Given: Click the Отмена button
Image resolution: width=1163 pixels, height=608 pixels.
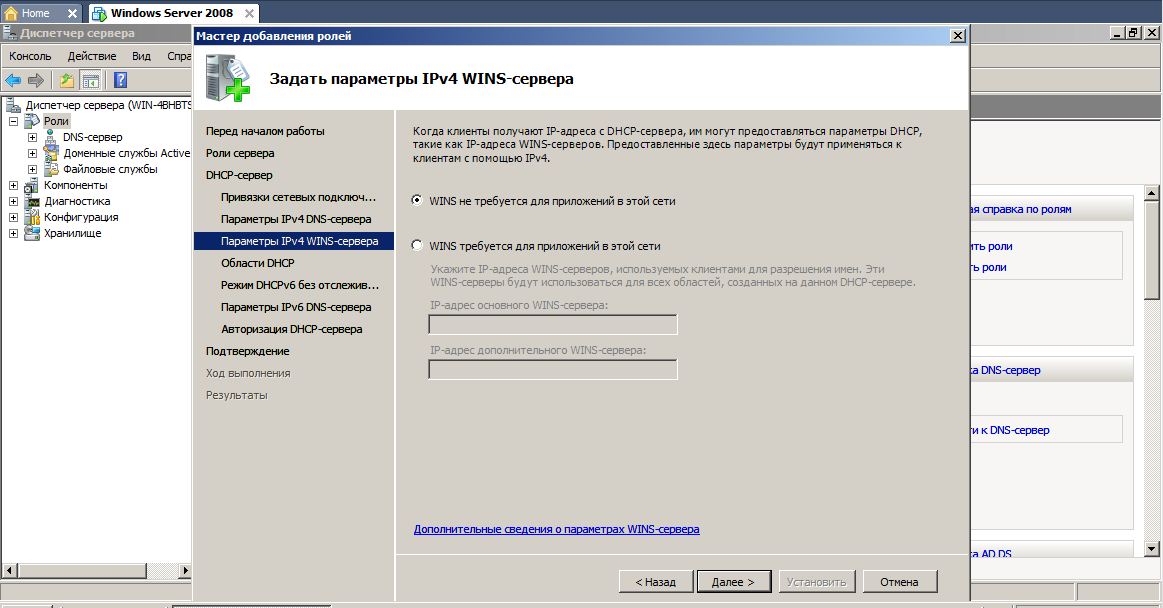Looking at the screenshot, I should pyautogui.click(x=900, y=582).
